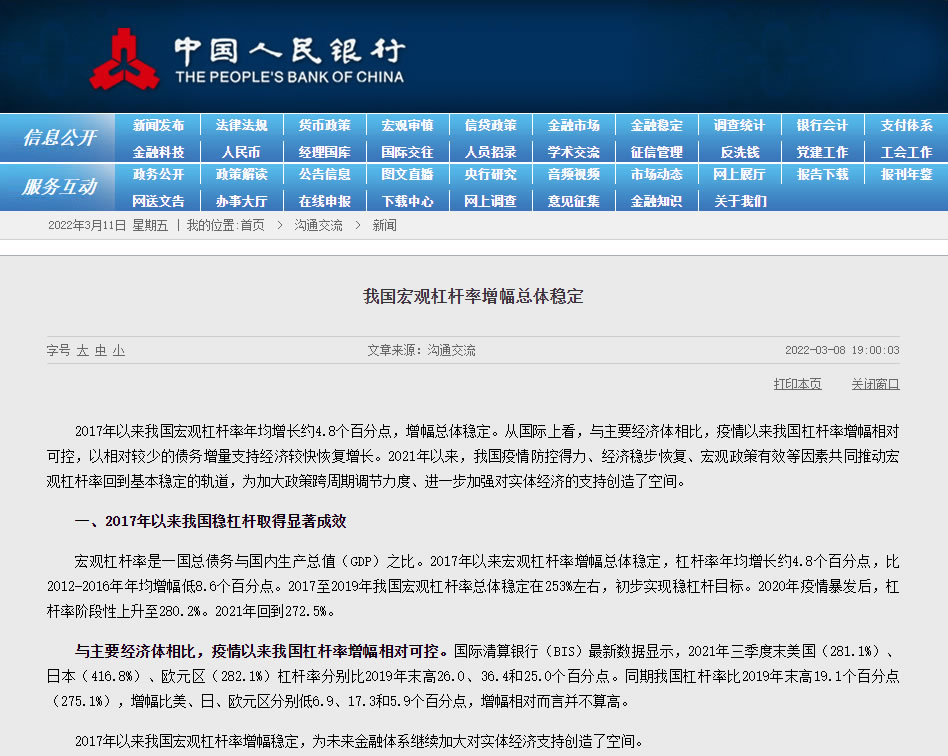Set font size to 大
The height and width of the screenshot is (756, 948).
tap(82, 351)
